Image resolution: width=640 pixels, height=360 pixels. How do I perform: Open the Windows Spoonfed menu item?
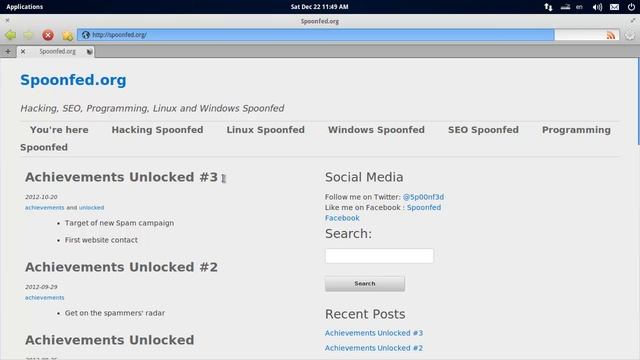(376, 130)
